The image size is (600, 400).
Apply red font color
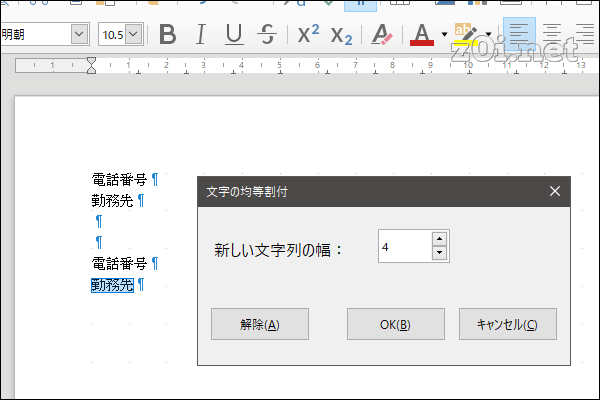tap(422, 34)
